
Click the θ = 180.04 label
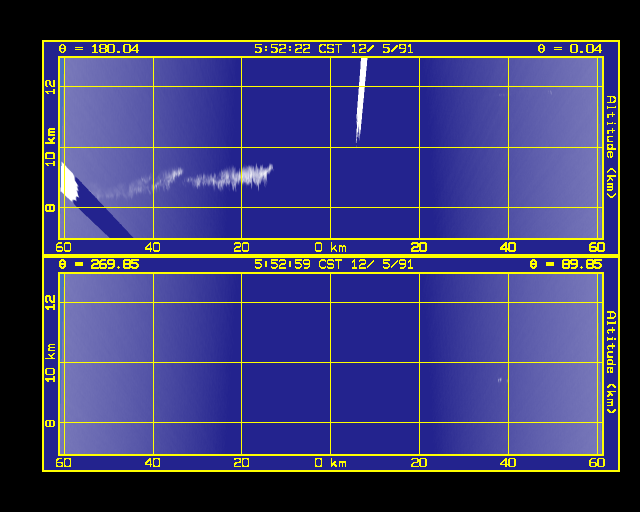(x=99, y=49)
